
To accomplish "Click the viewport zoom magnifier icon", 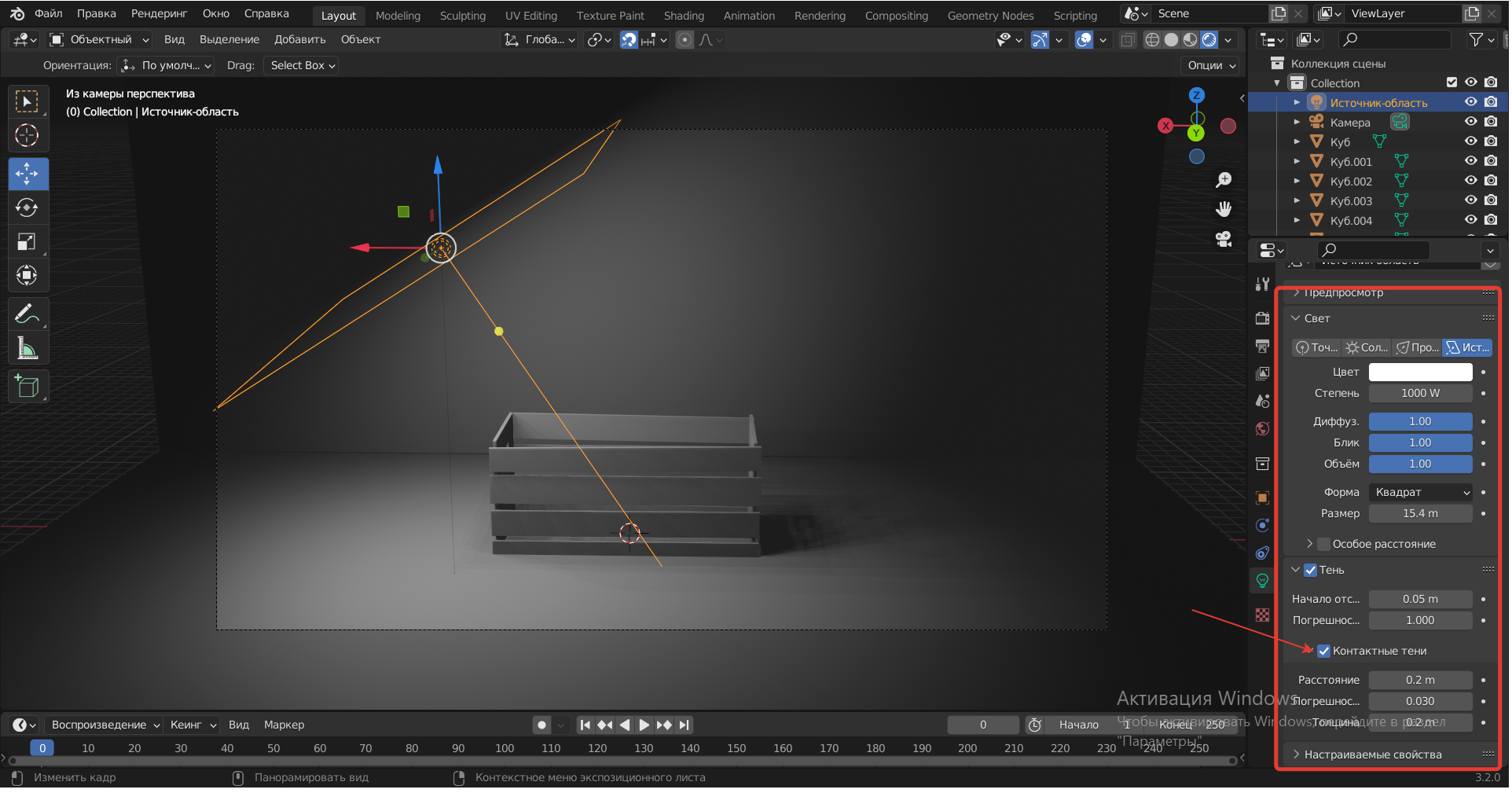I will pyautogui.click(x=1224, y=180).
